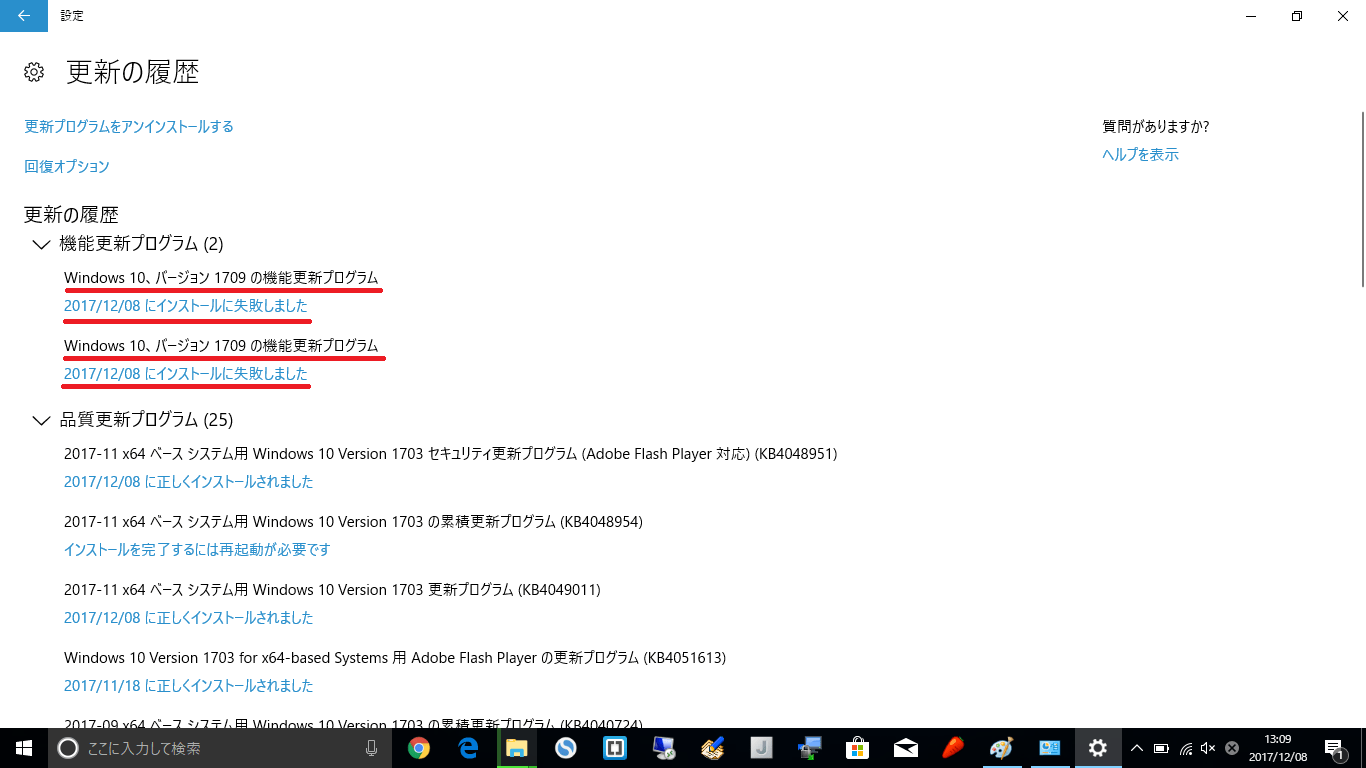Check battery status in system tray
The height and width of the screenshot is (768, 1366).
1161,748
